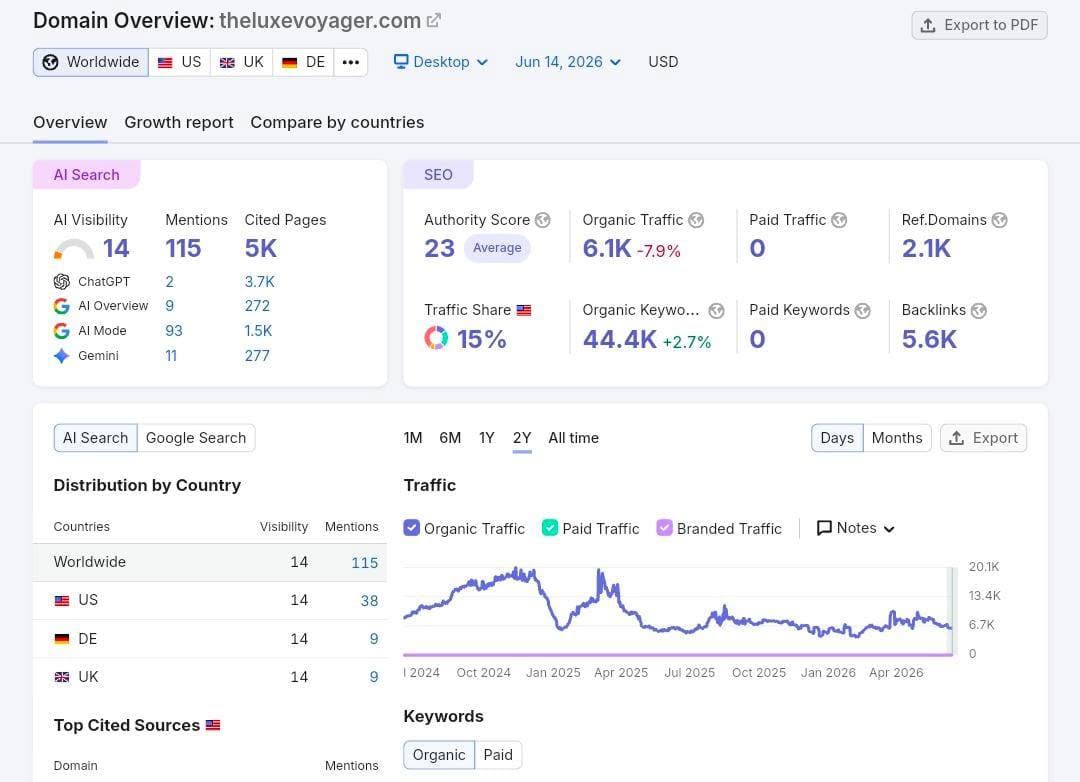Select Organic keywords toggle
1080x782 pixels.
click(x=439, y=755)
